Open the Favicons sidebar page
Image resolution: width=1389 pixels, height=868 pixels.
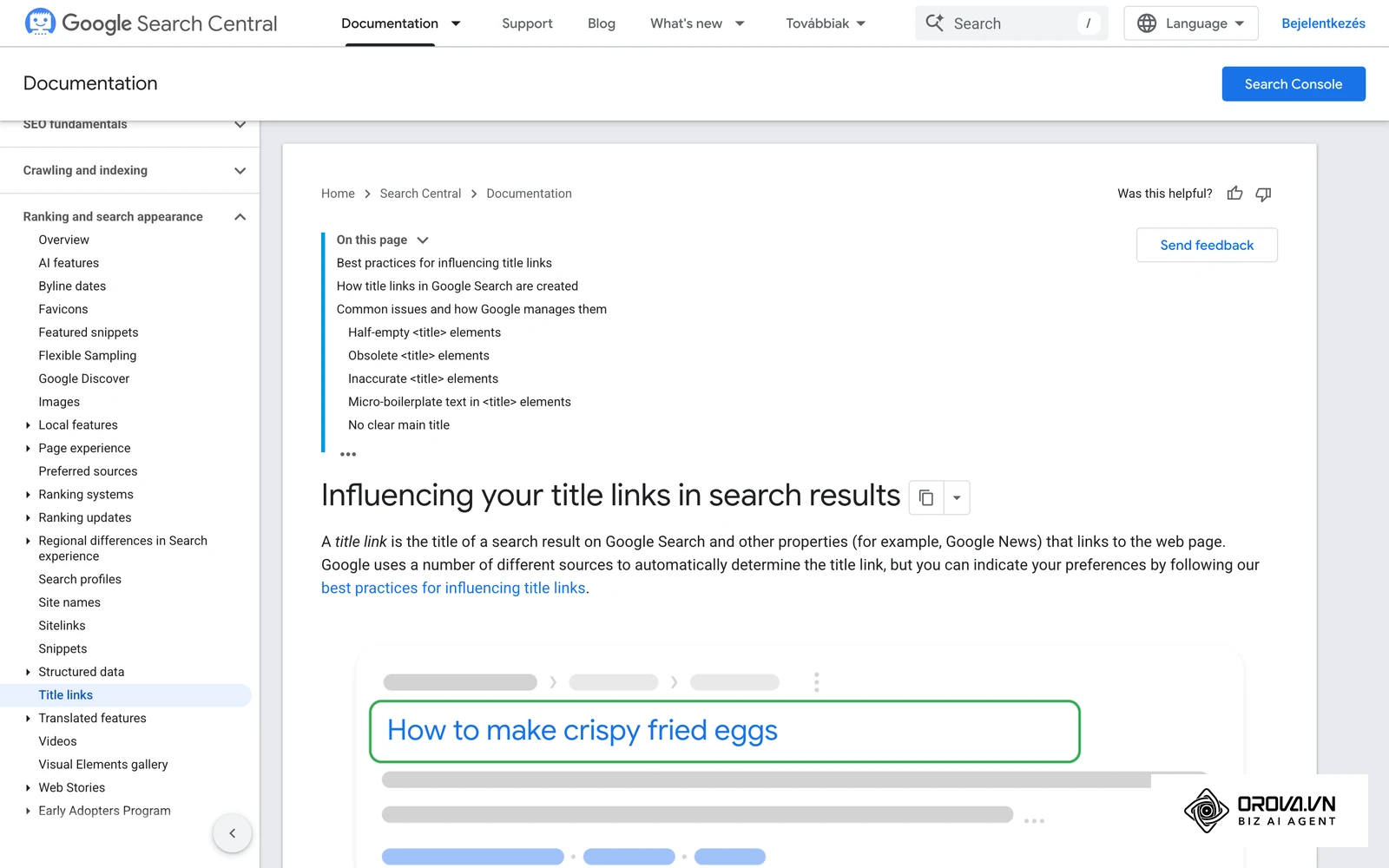click(x=63, y=309)
